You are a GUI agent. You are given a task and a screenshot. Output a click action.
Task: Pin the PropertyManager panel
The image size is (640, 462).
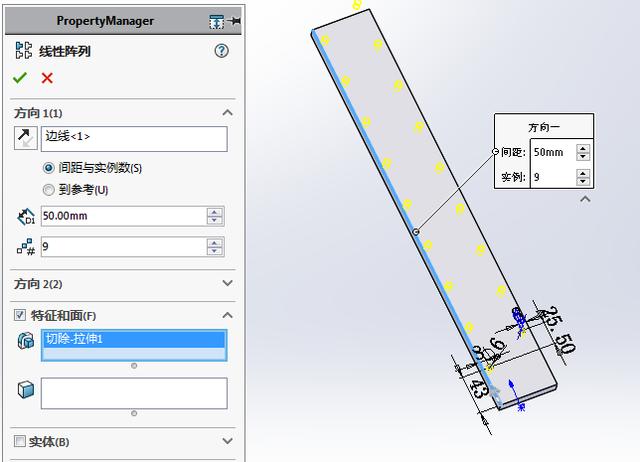click(x=235, y=21)
